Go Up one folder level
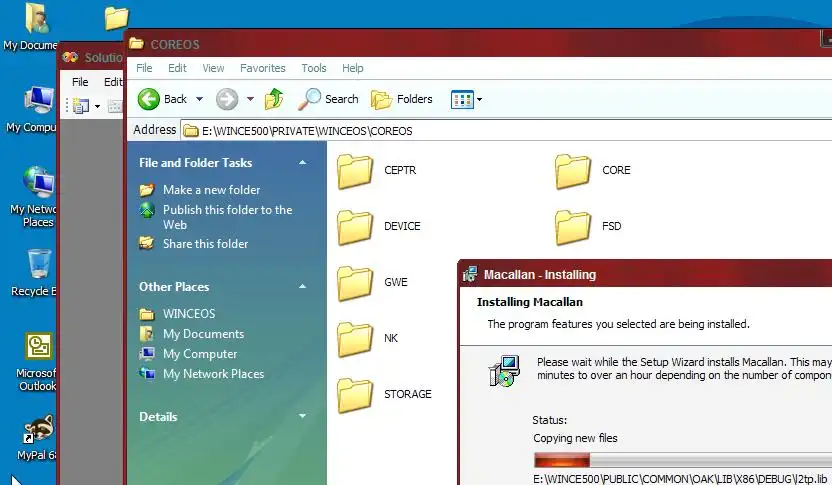Image resolution: width=832 pixels, height=485 pixels. [x=274, y=99]
